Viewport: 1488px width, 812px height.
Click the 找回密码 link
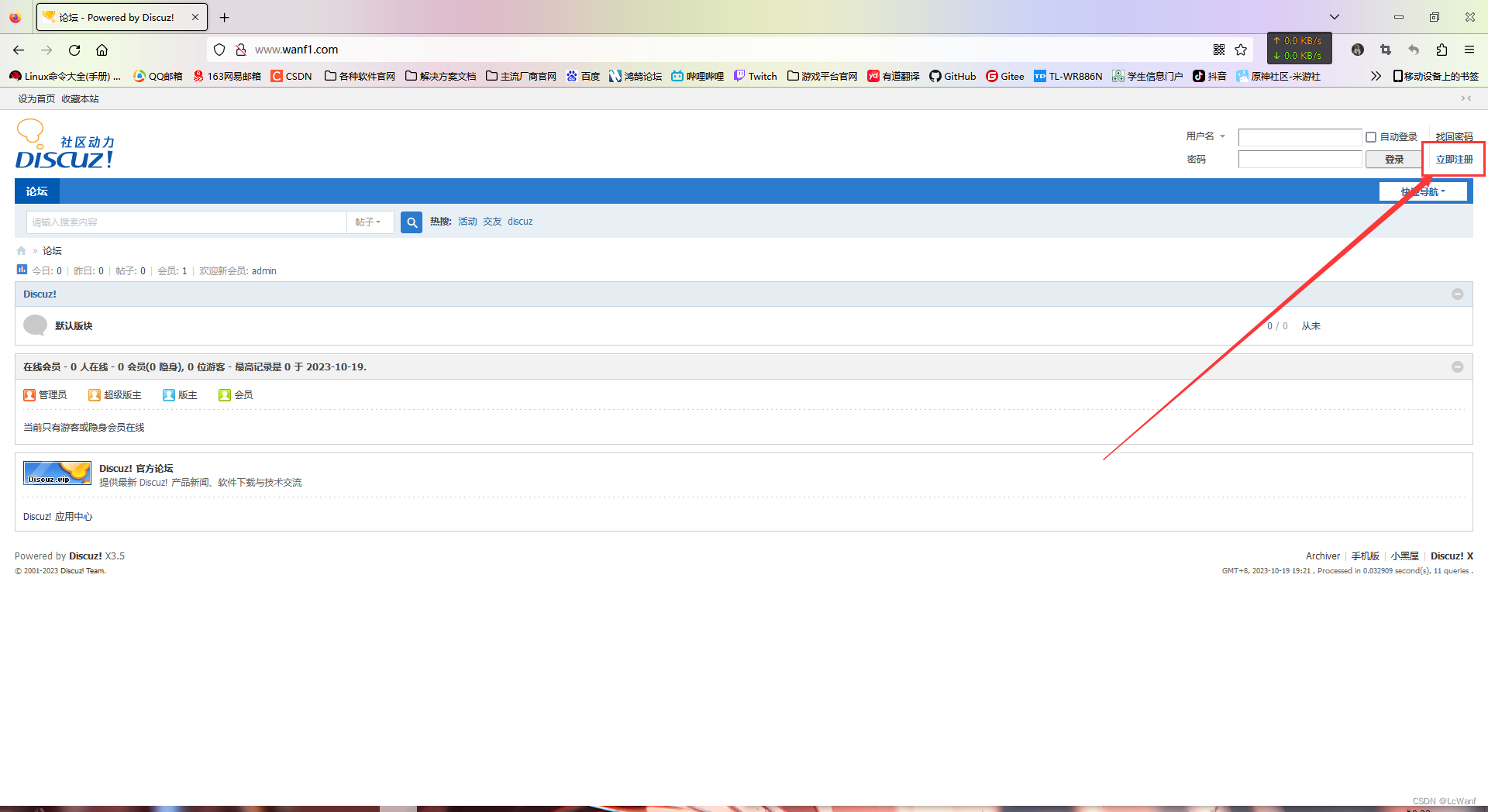pos(1455,137)
